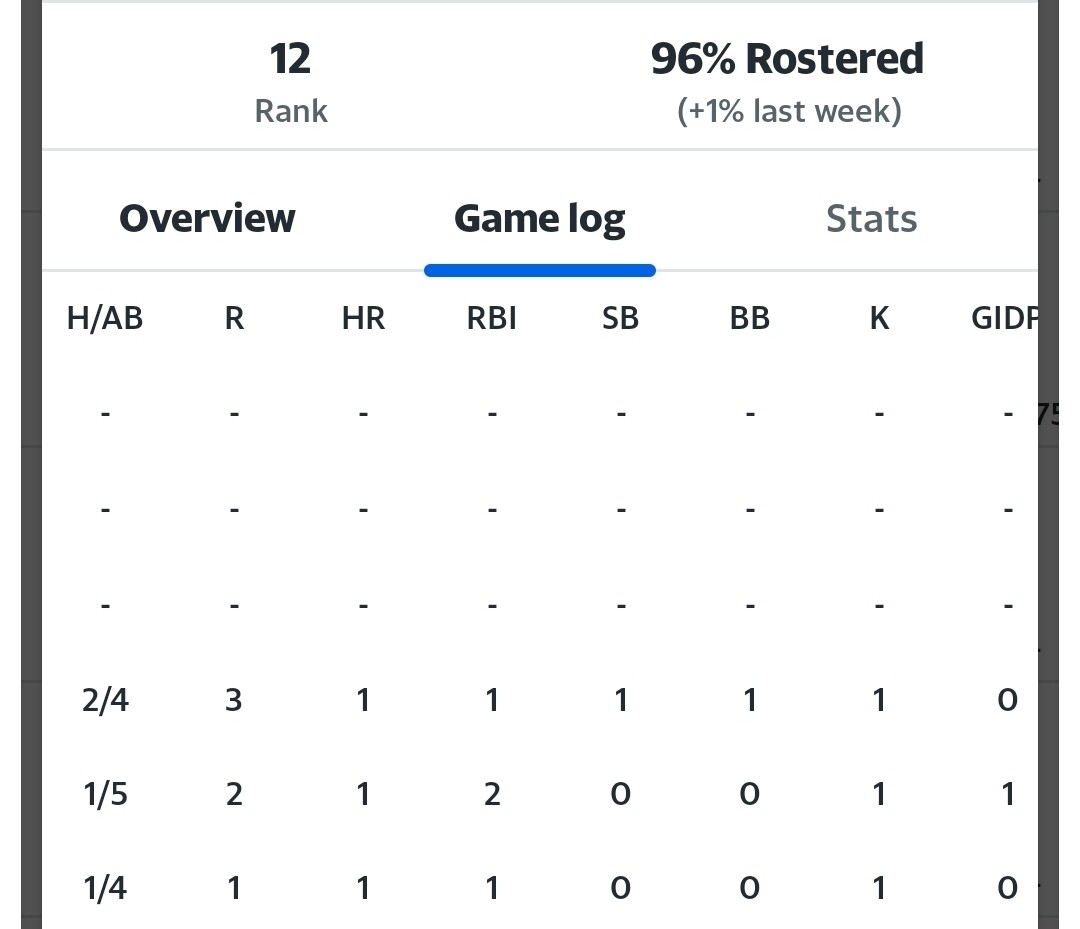The image size is (1080, 929).
Task: Click the GIDP column header
Action: (1004, 318)
